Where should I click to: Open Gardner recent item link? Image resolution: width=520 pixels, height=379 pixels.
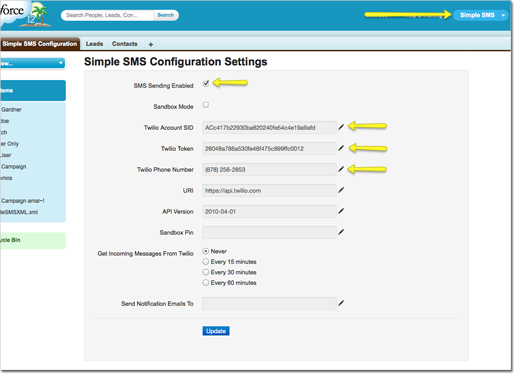pos(11,109)
